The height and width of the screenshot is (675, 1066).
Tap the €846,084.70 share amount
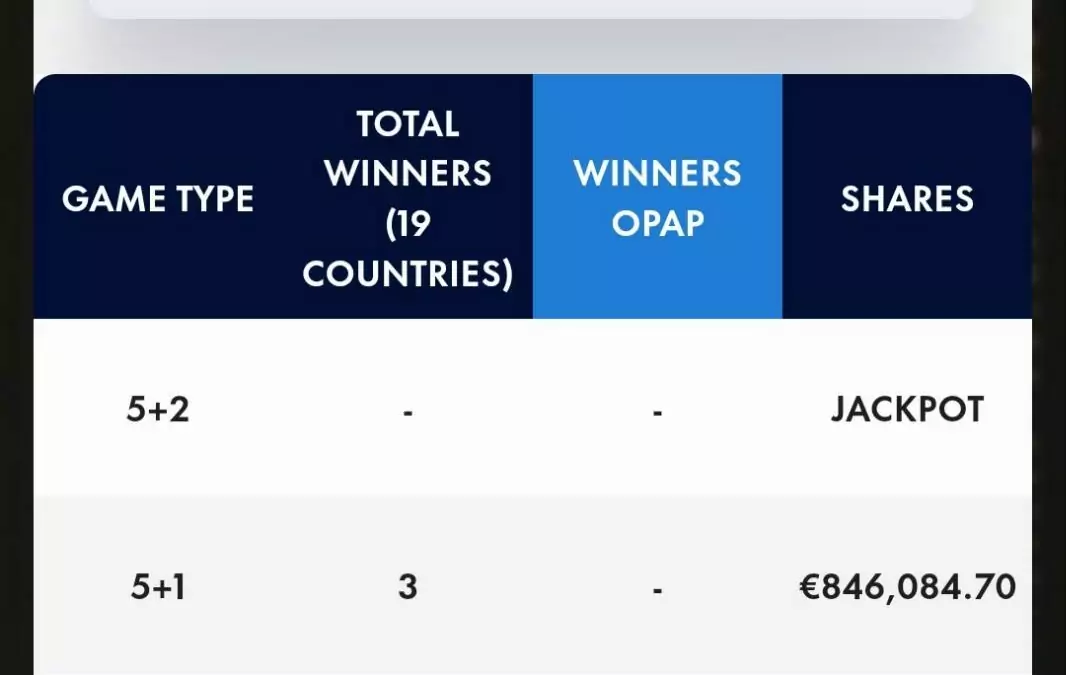click(907, 587)
